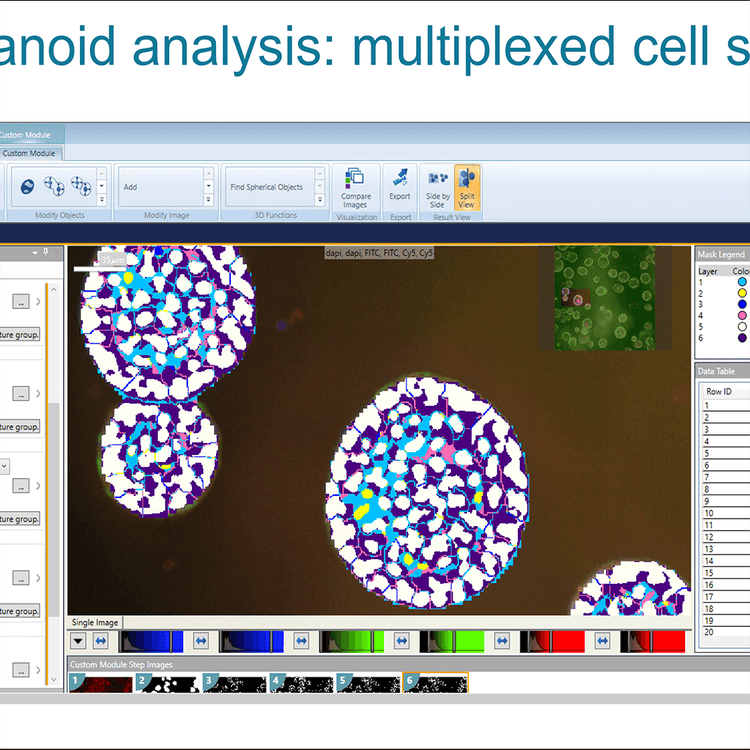750x750 pixels.
Task: Click auto-scale arrows before second green histogram
Action: (x=402, y=640)
